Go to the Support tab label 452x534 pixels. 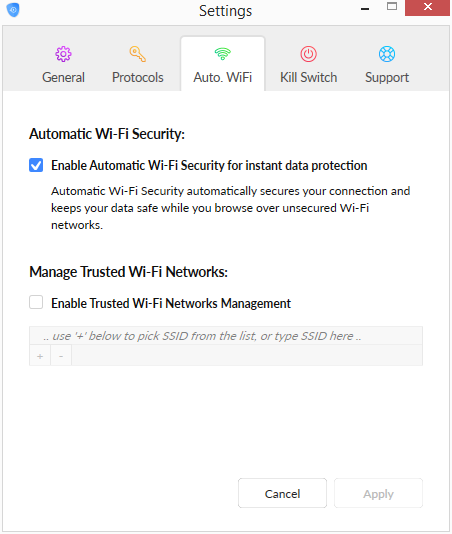coord(387,78)
